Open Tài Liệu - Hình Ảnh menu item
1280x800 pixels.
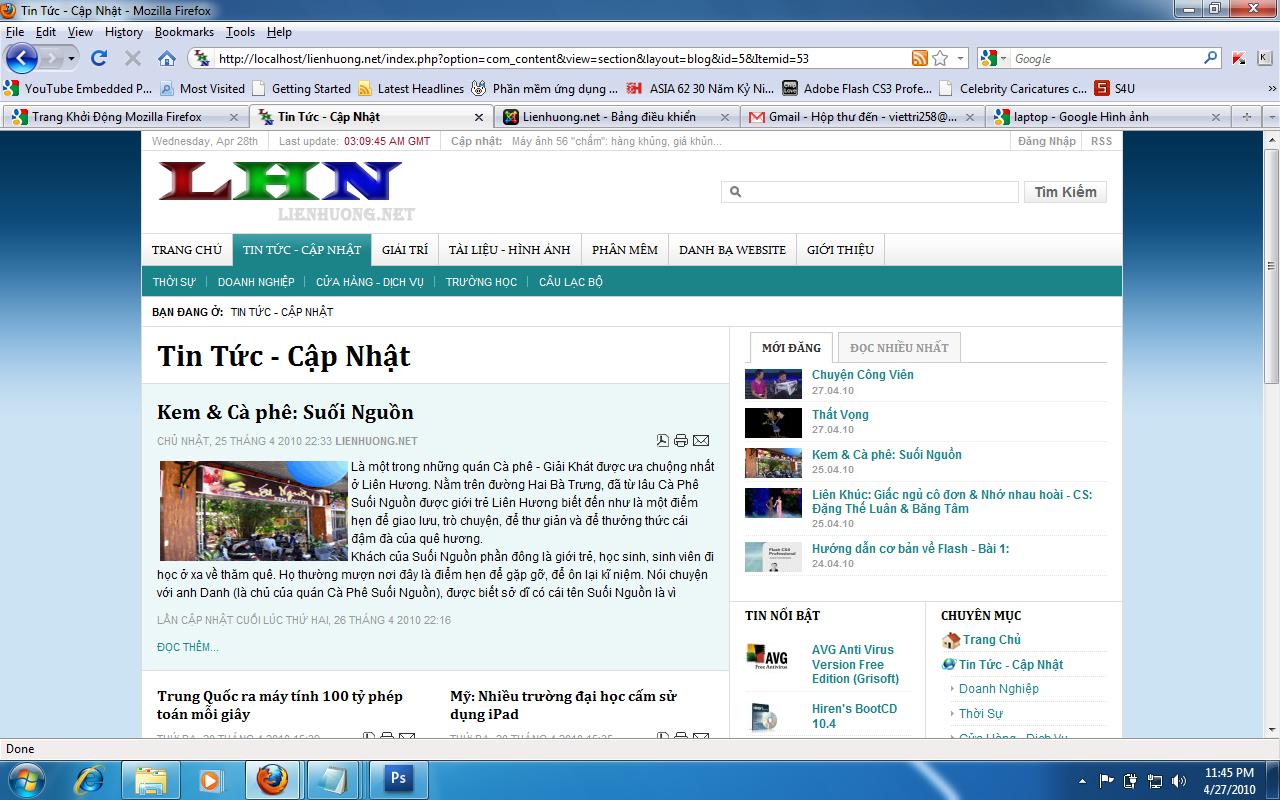(x=509, y=250)
